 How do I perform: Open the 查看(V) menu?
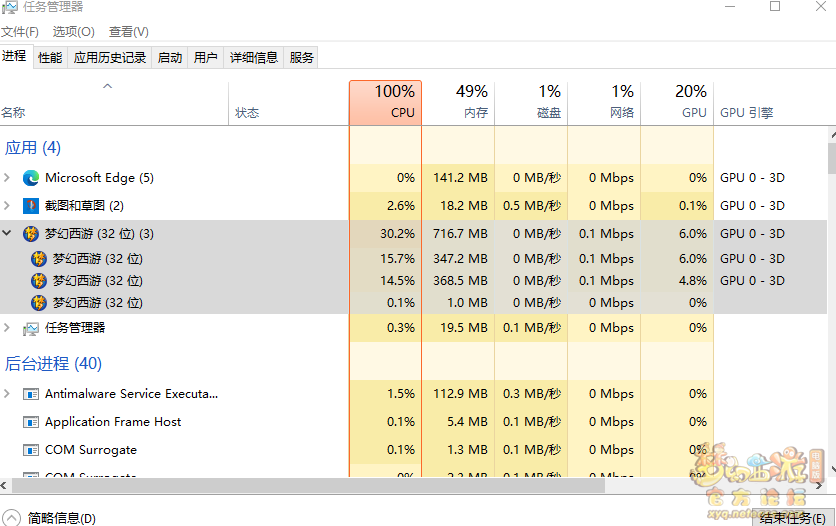click(128, 31)
